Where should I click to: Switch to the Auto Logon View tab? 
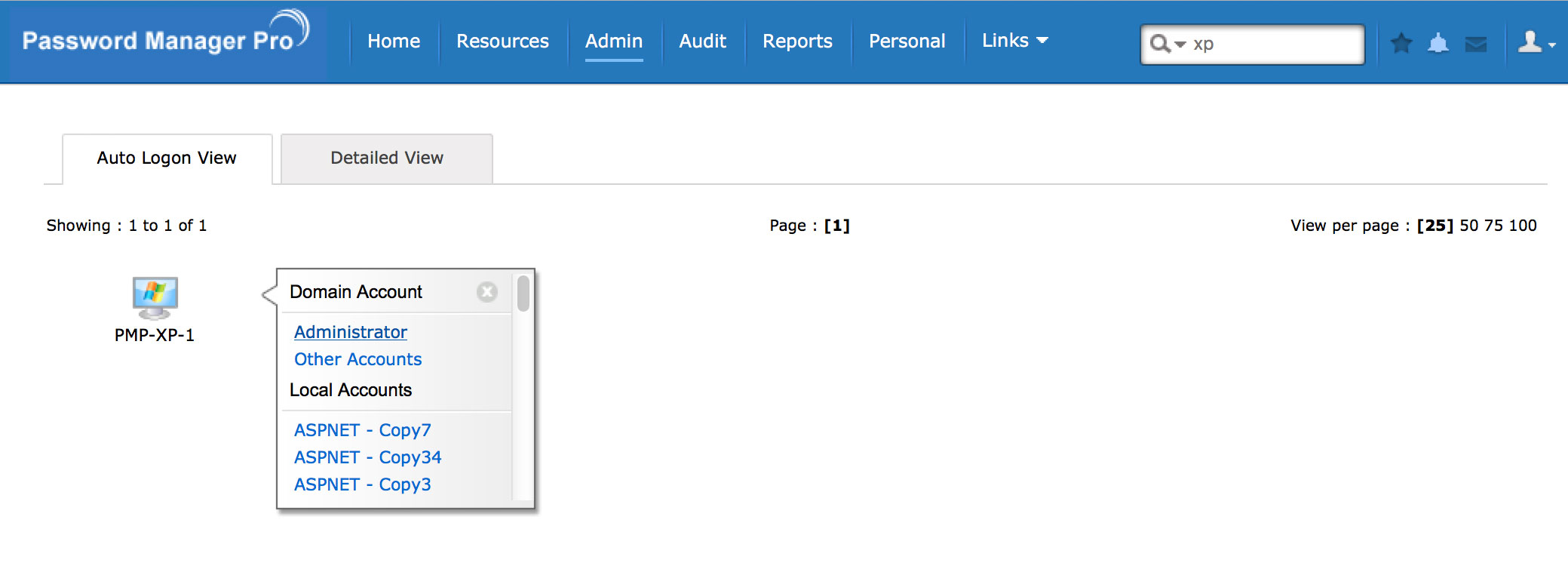pos(167,158)
